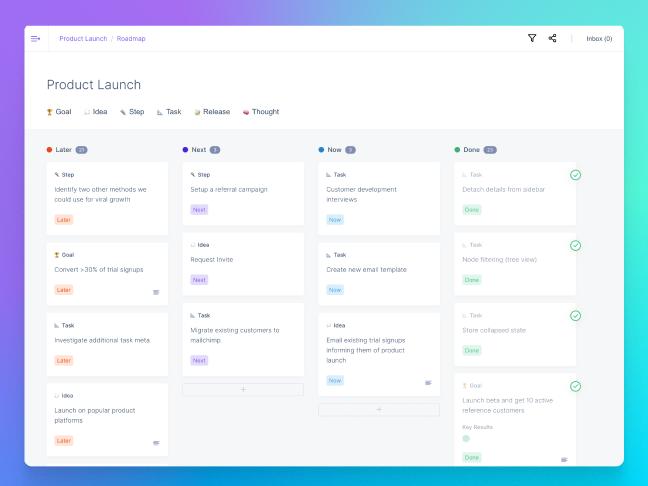Go to Roadmap breadcrumb
The height and width of the screenshot is (486, 648).
point(131,38)
